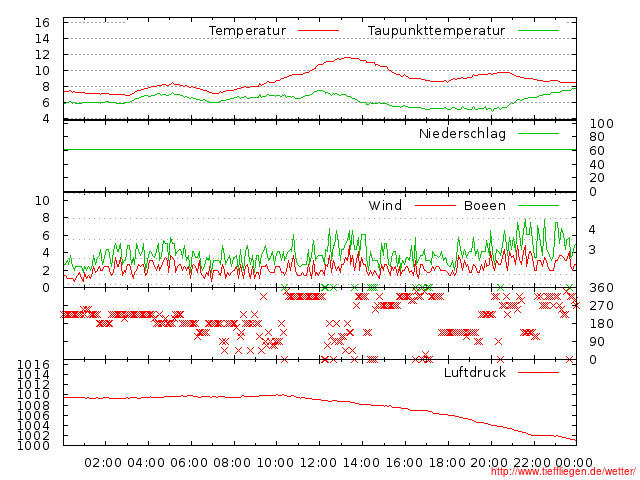640x480 pixels.
Task: Click the "80" precipitation axis value
Action: 597,137
